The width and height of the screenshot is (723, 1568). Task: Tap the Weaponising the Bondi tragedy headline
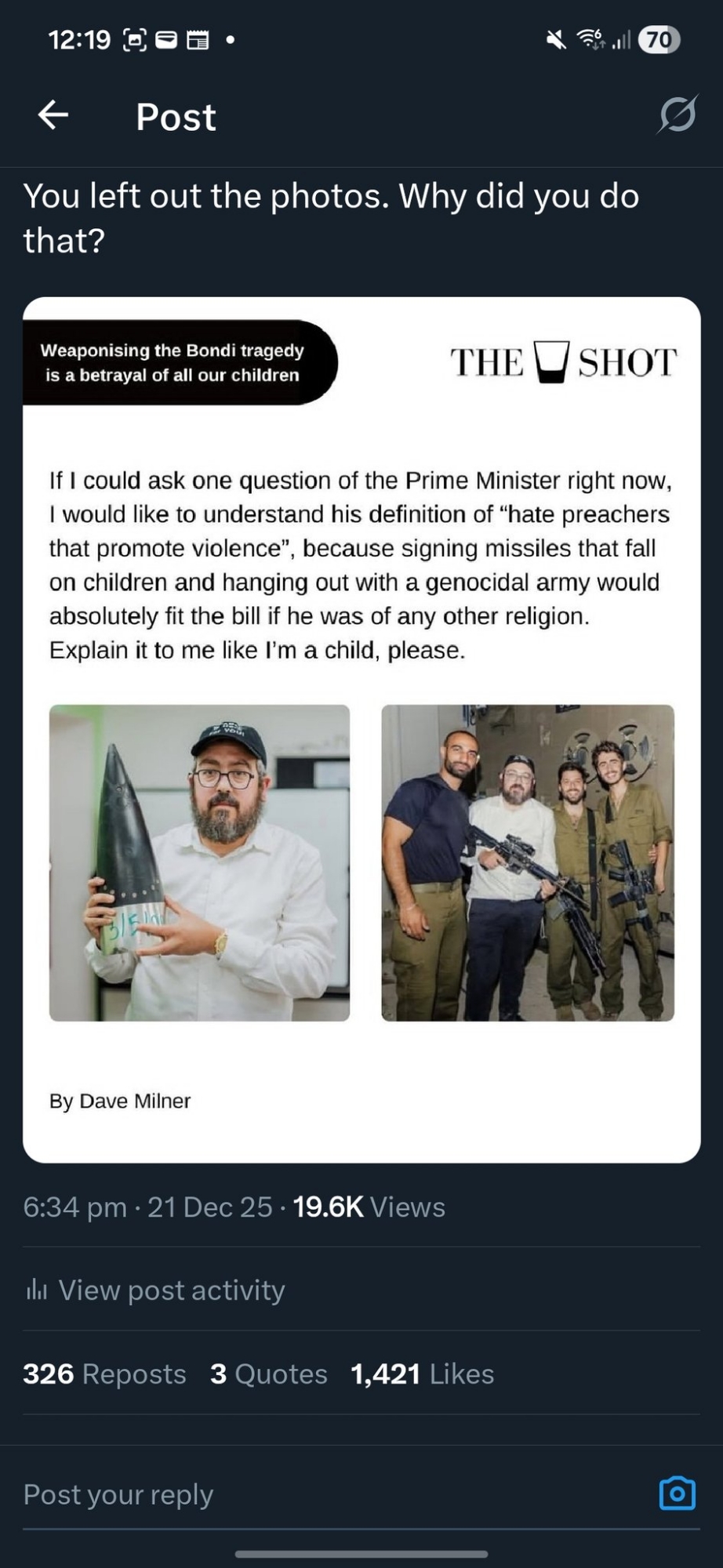pyautogui.click(x=173, y=362)
